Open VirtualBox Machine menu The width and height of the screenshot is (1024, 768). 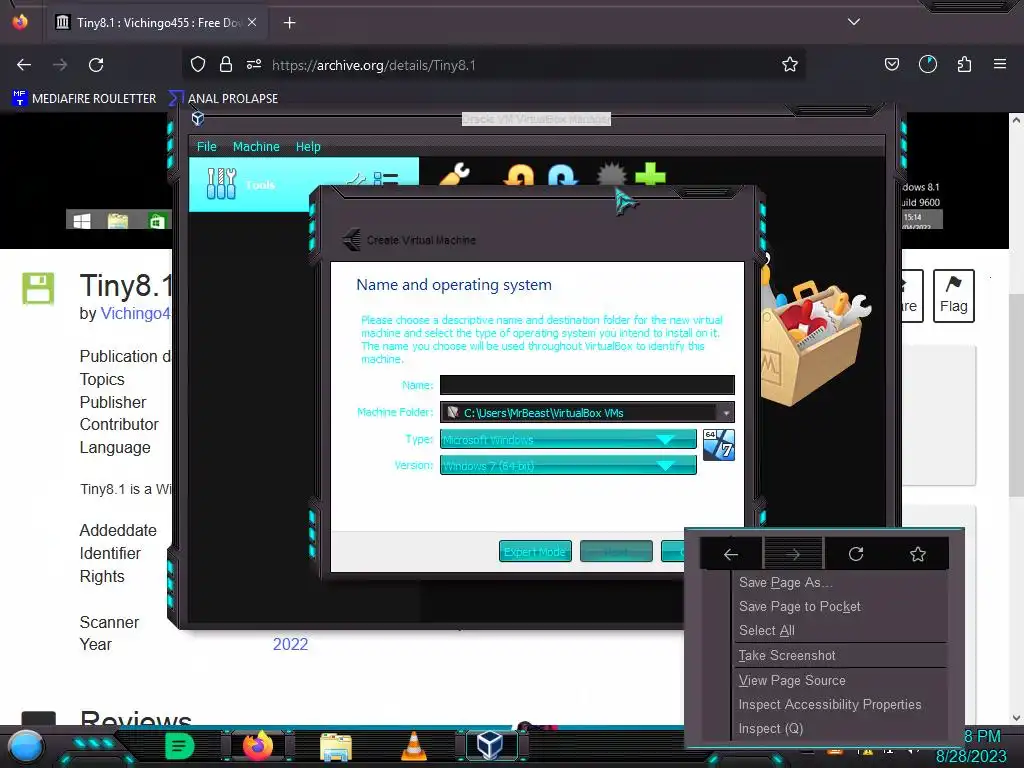(256, 146)
